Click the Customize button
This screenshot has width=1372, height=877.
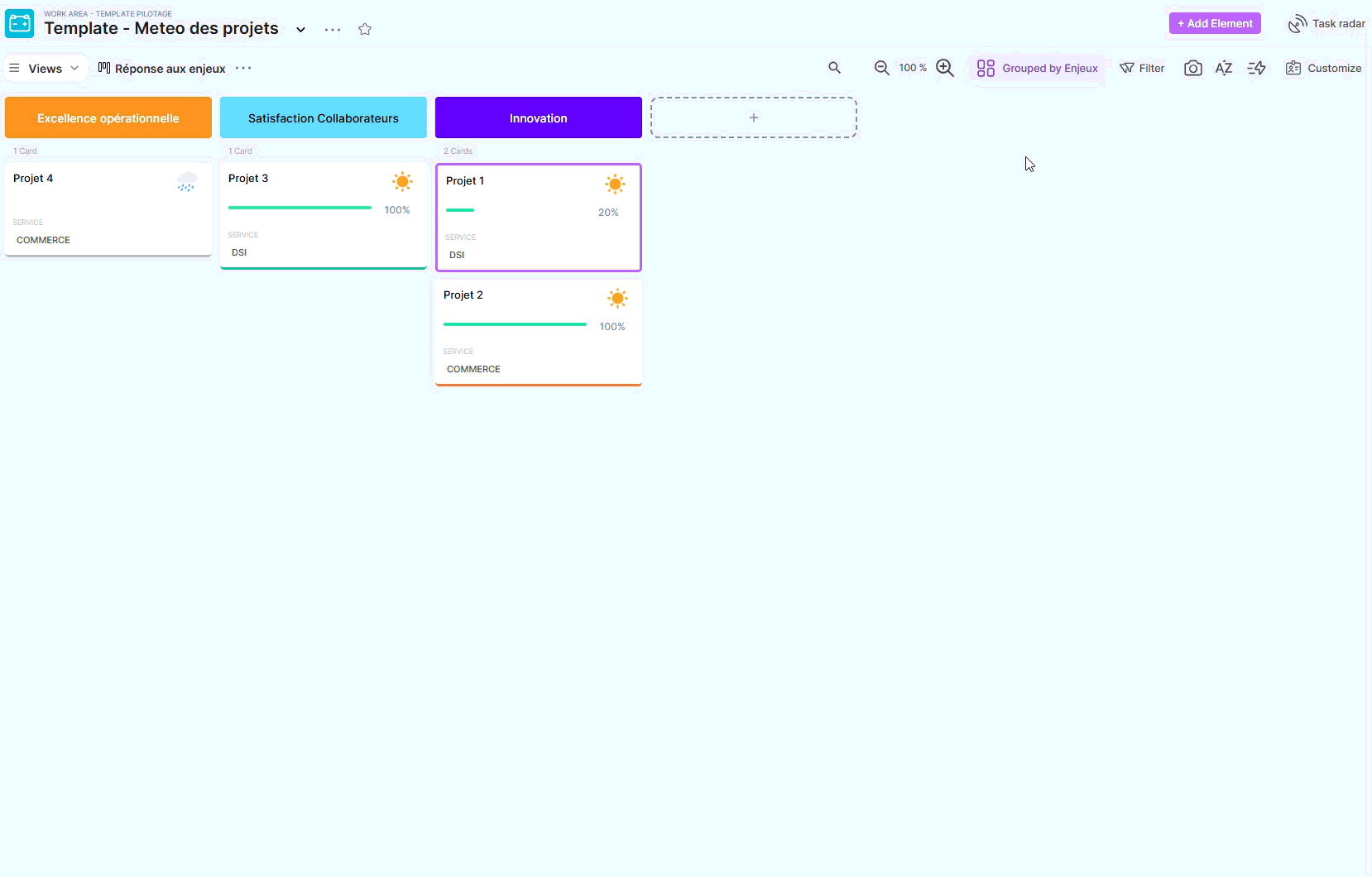point(1323,68)
